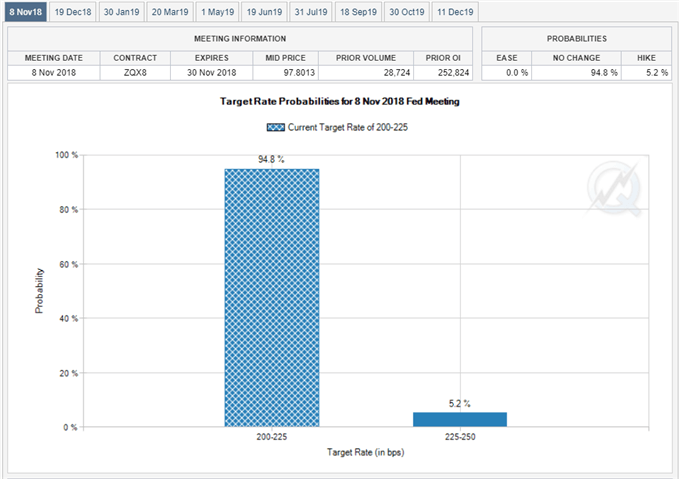Click the ZQX8 contract cell
The width and height of the screenshot is (679, 479).
click(135, 73)
